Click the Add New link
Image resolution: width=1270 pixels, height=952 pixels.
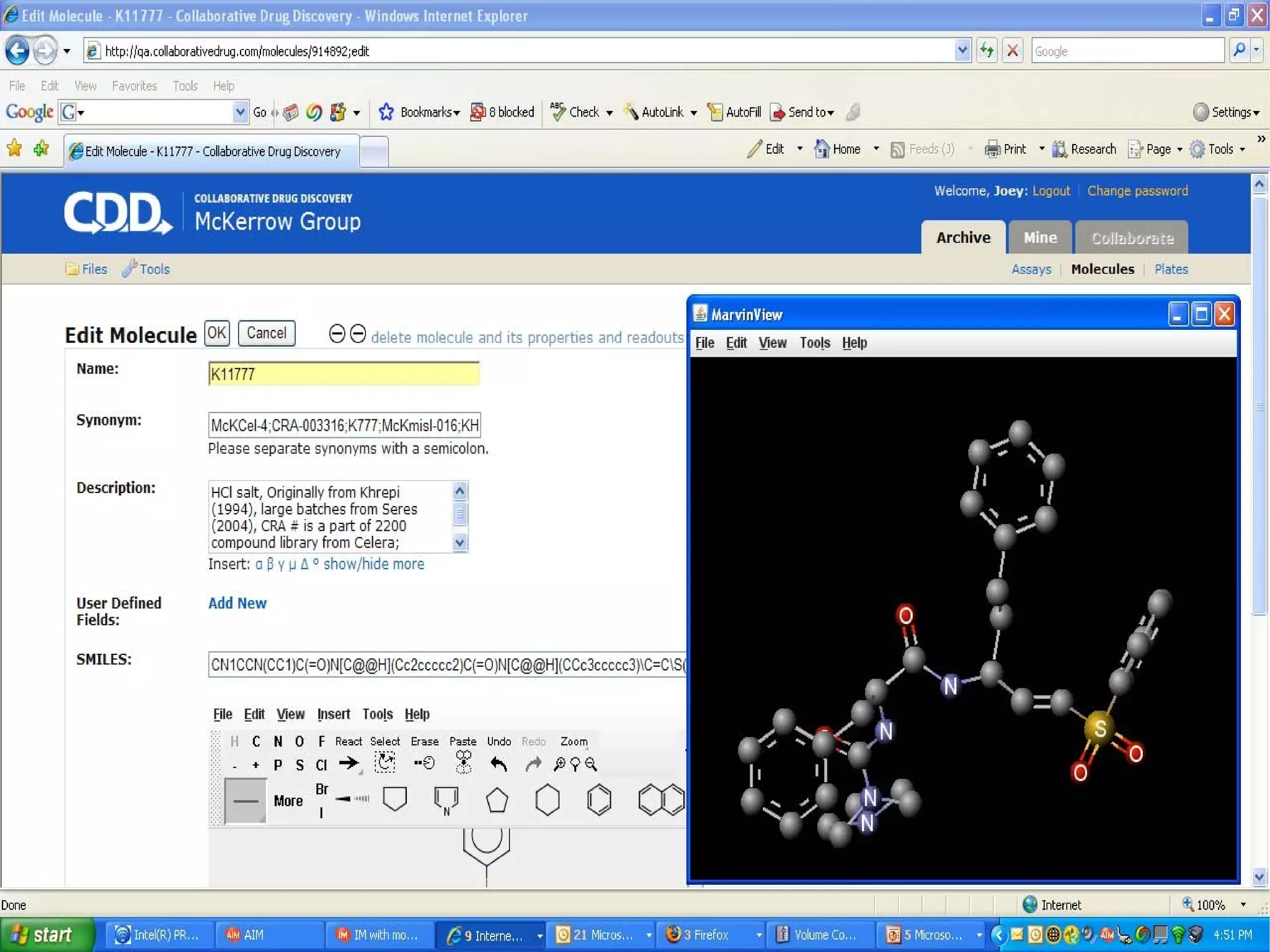coord(237,603)
